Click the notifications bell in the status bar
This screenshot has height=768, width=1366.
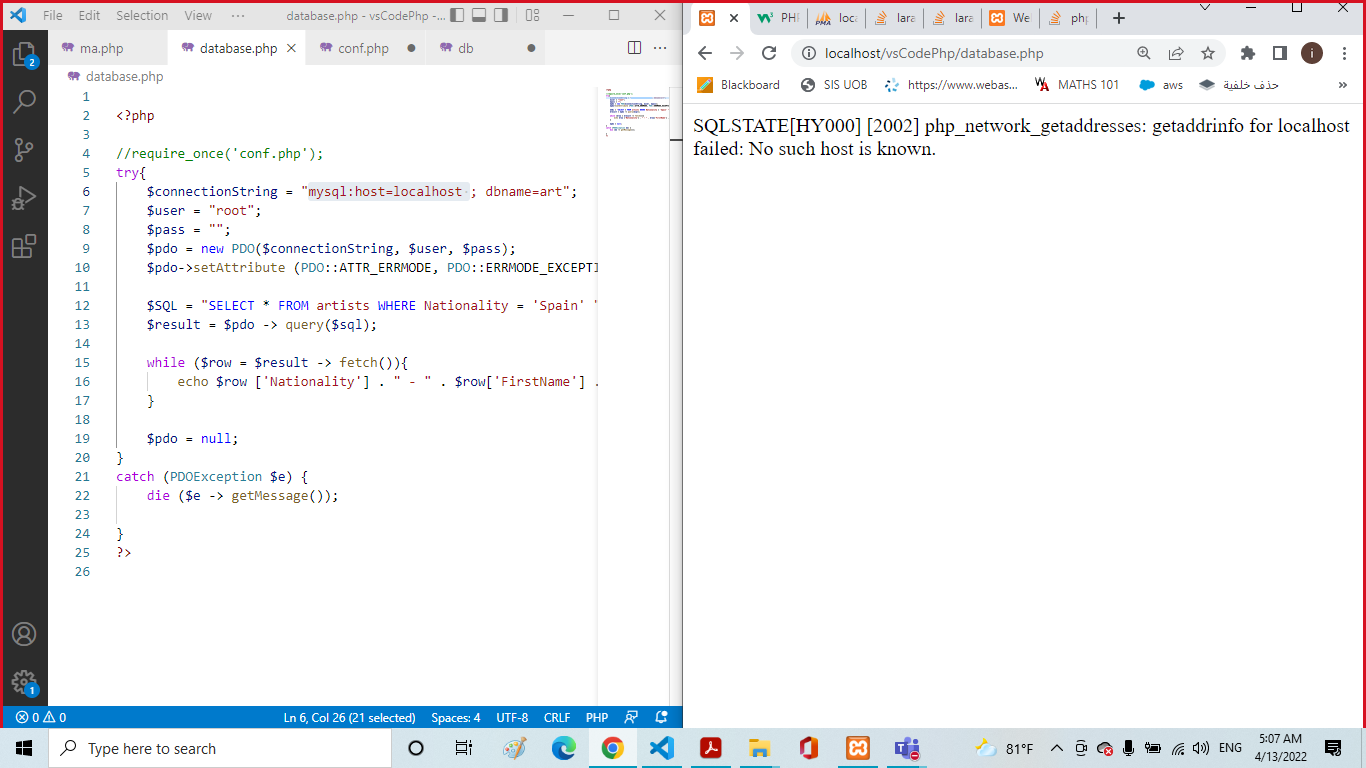[x=661, y=717]
